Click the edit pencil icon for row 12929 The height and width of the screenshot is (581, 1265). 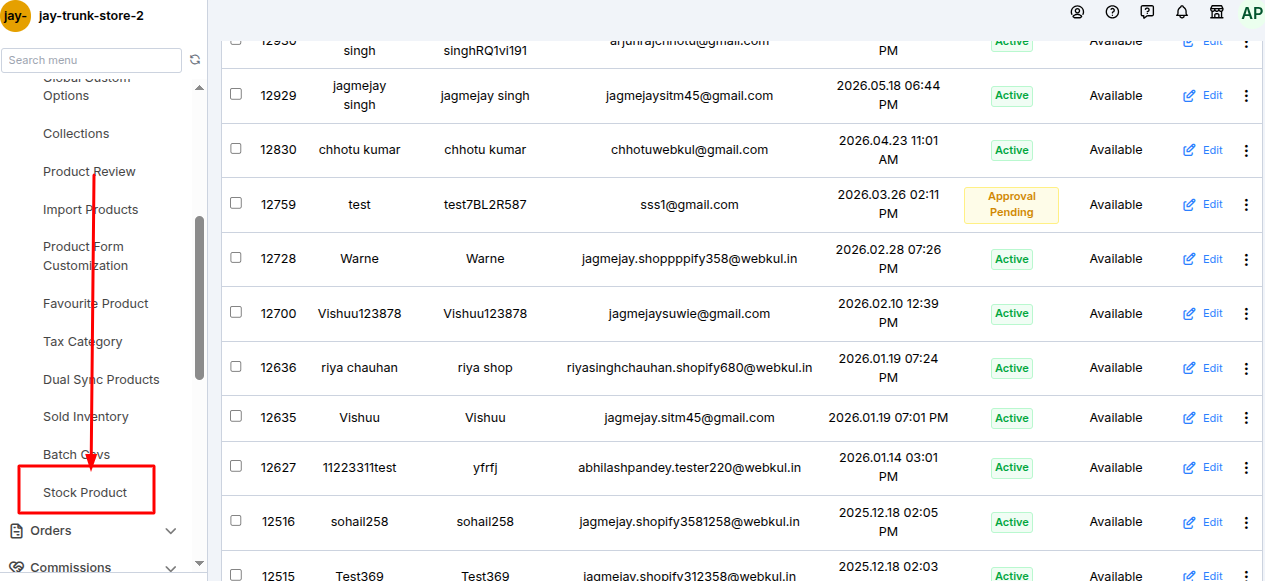pyautogui.click(x=1189, y=96)
